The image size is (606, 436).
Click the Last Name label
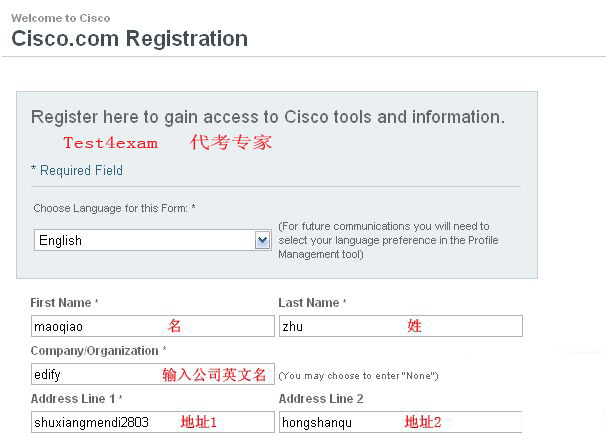[x=312, y=303]
